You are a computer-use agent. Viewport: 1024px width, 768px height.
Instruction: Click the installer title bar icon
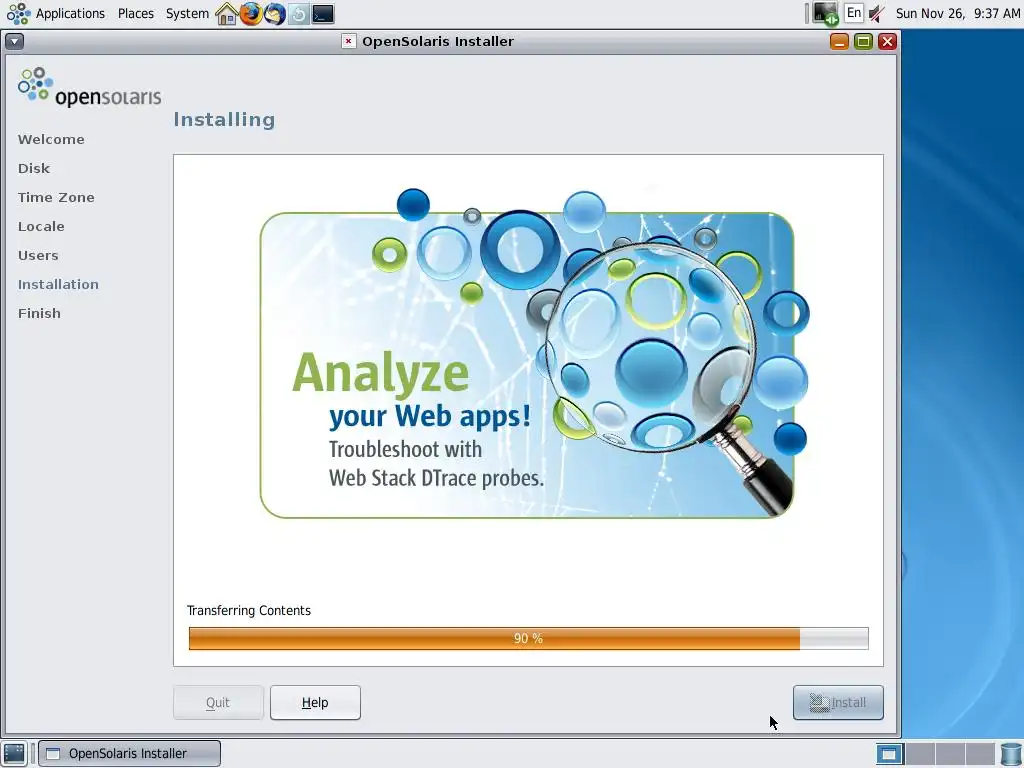pos(349,41)
